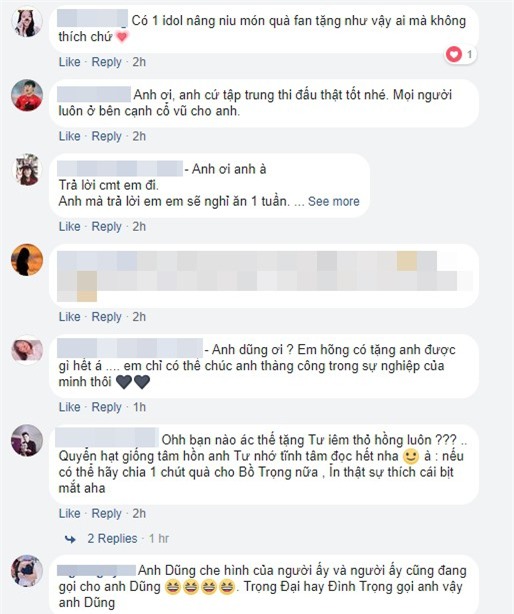Screen dimensions: 514x614
Task: Open avatar of commenter in red jersey
Action: 27,95
